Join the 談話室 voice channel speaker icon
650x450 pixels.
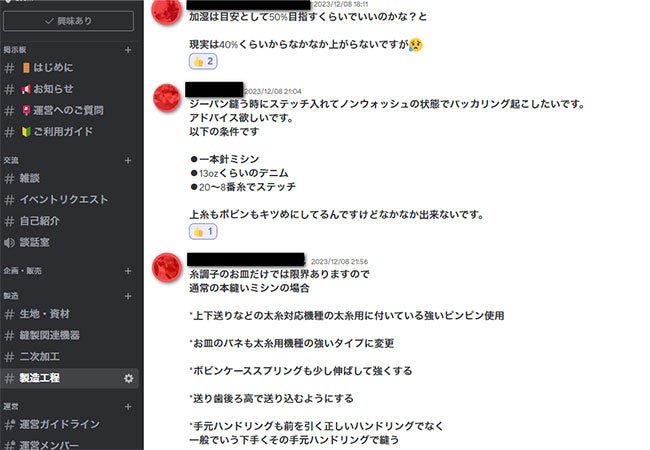9,243
